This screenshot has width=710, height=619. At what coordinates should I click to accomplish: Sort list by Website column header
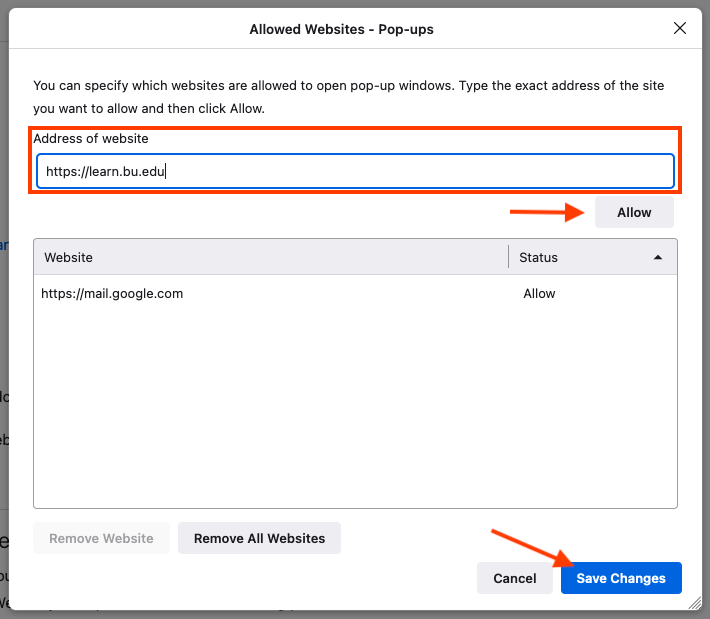point(270,257)
